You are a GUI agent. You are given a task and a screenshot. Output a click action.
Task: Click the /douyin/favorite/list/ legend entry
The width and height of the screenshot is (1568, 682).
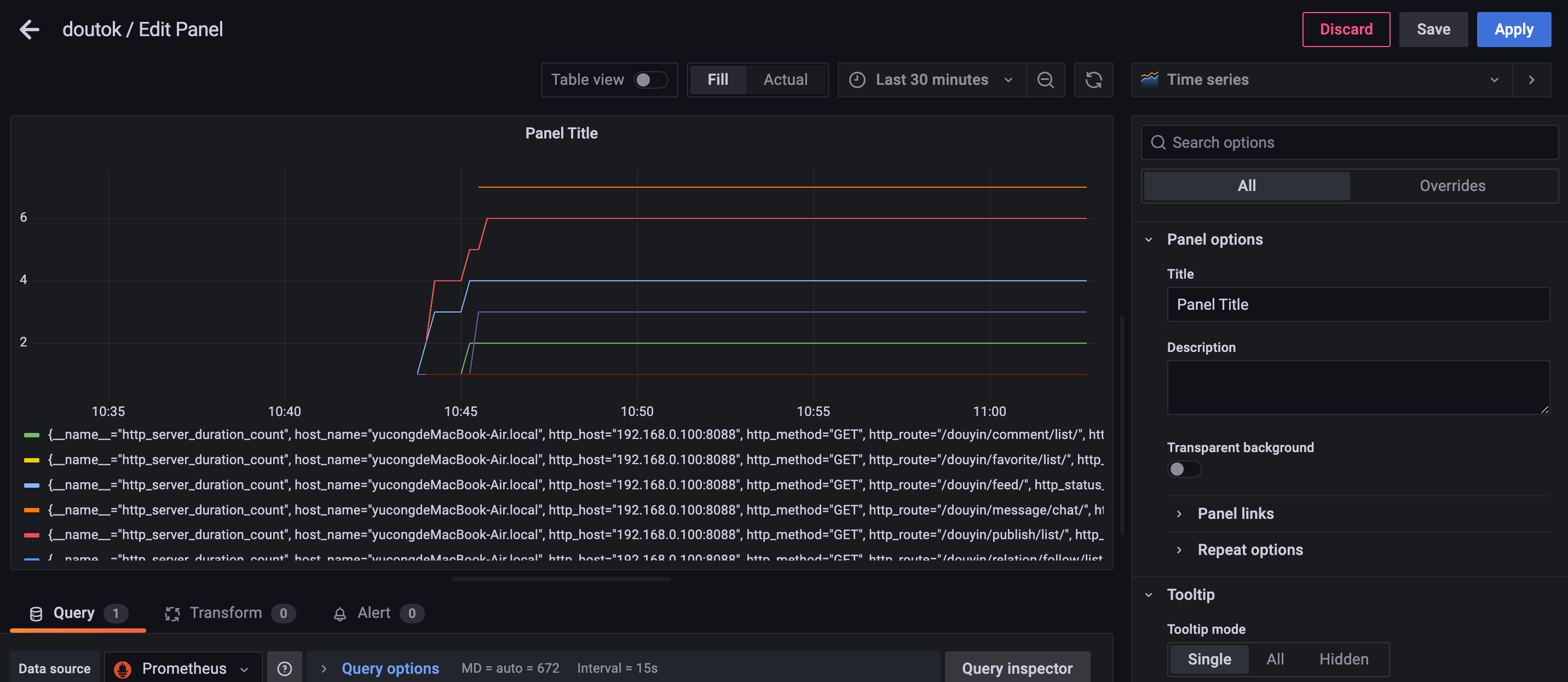(575, 459)
